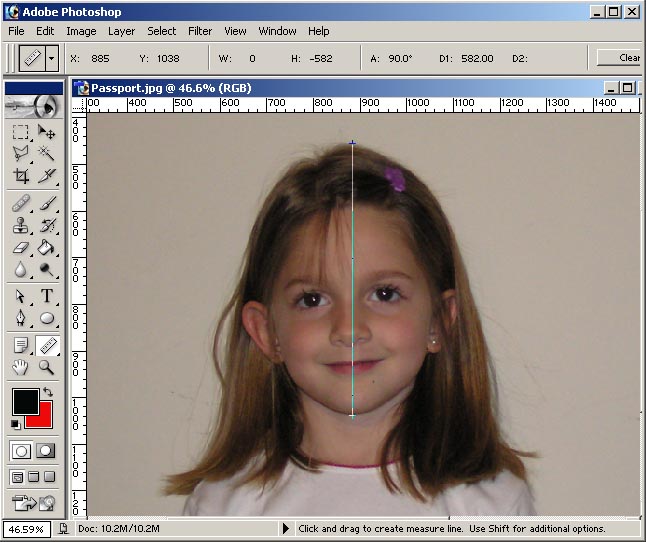646x542 pixels.
Task: Click the Y value 1038
Action: point(168,58)
